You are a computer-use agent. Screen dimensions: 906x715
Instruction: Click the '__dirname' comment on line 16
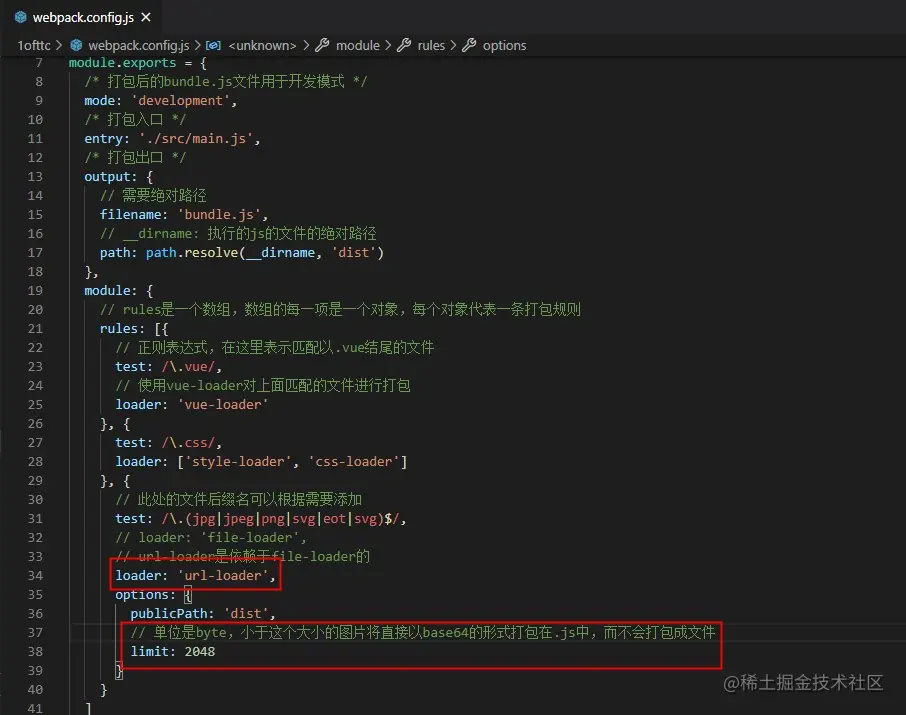pyautogui.click(x=238, y=234)
